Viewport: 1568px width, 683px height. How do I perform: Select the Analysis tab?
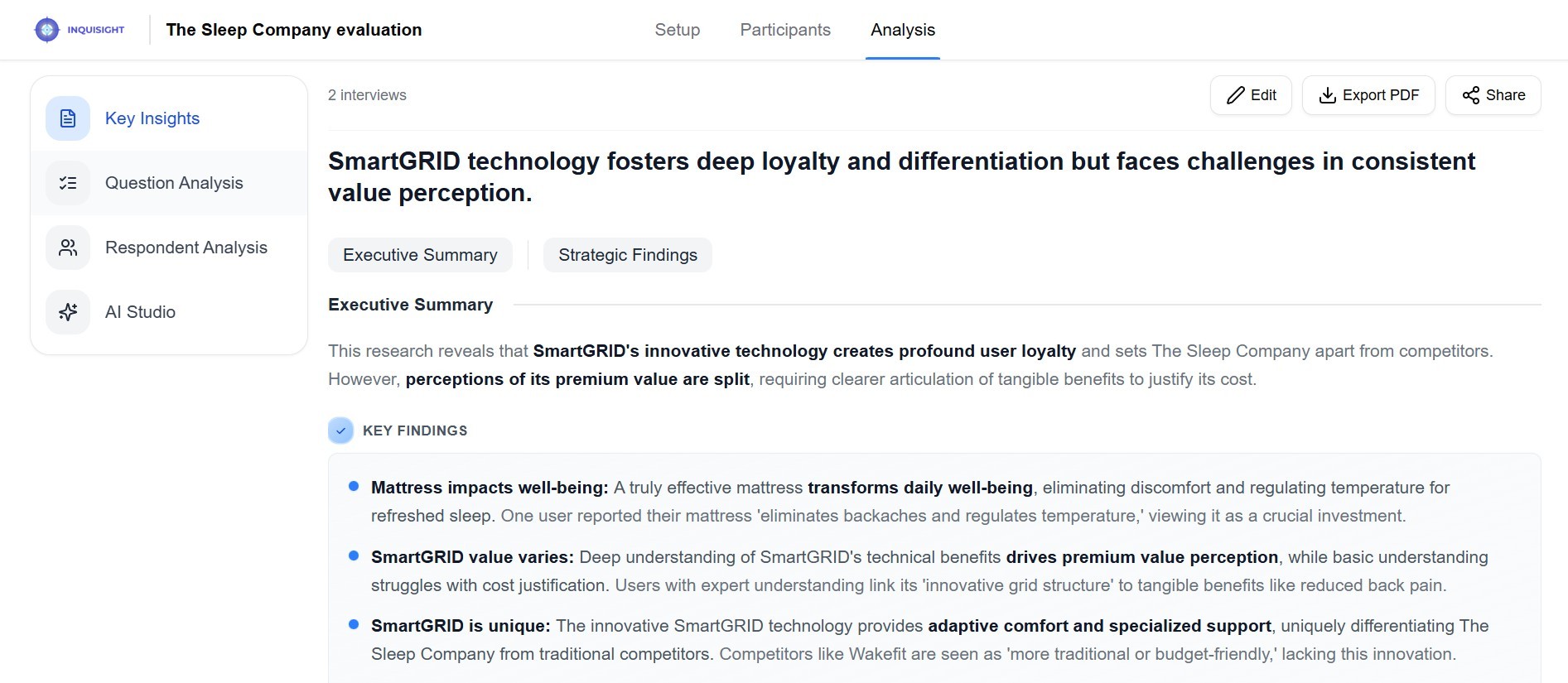[903, 30]
